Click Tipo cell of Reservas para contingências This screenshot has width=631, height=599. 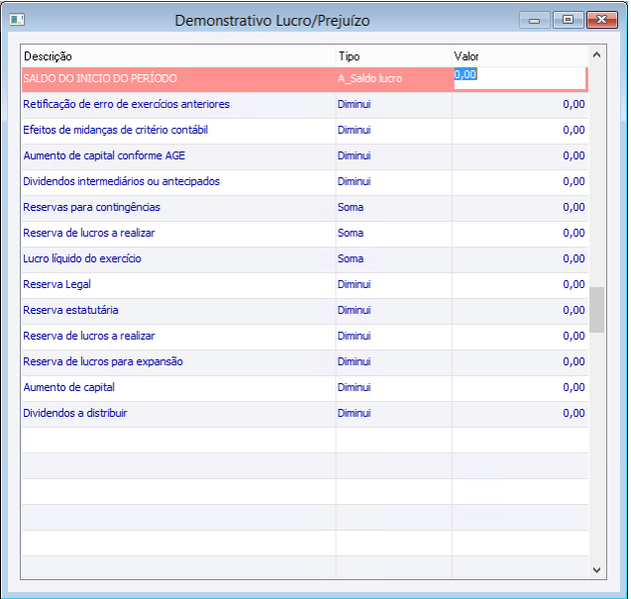pos(394,208)
